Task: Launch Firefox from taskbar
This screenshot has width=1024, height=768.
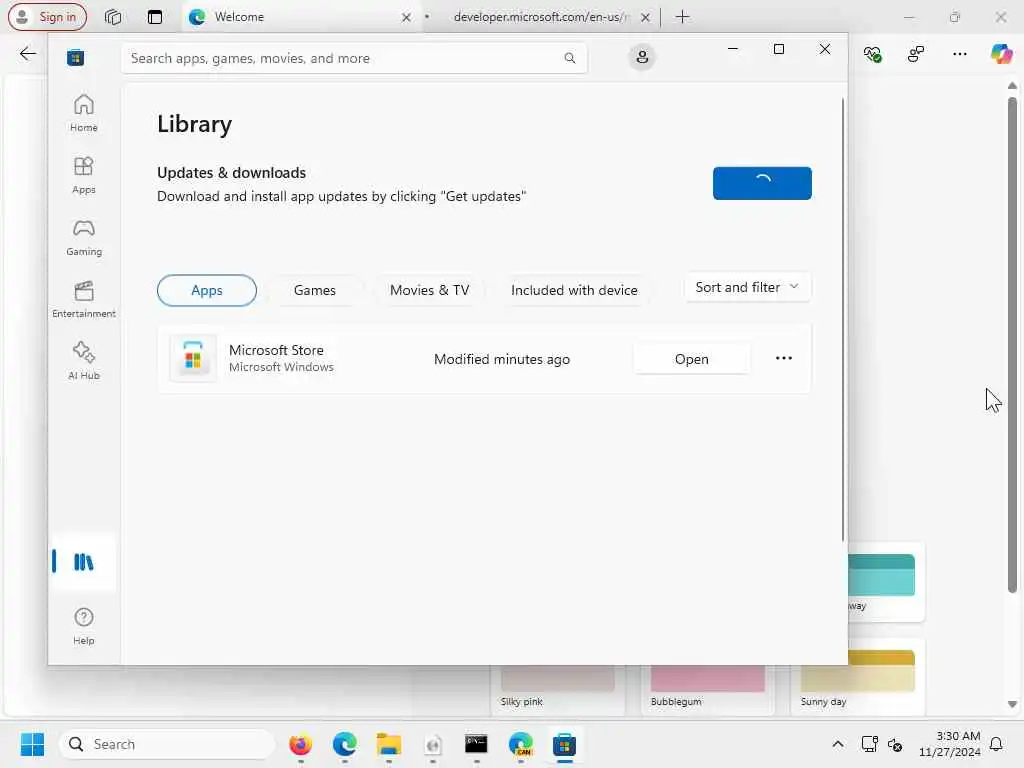Action: point(300,744)
